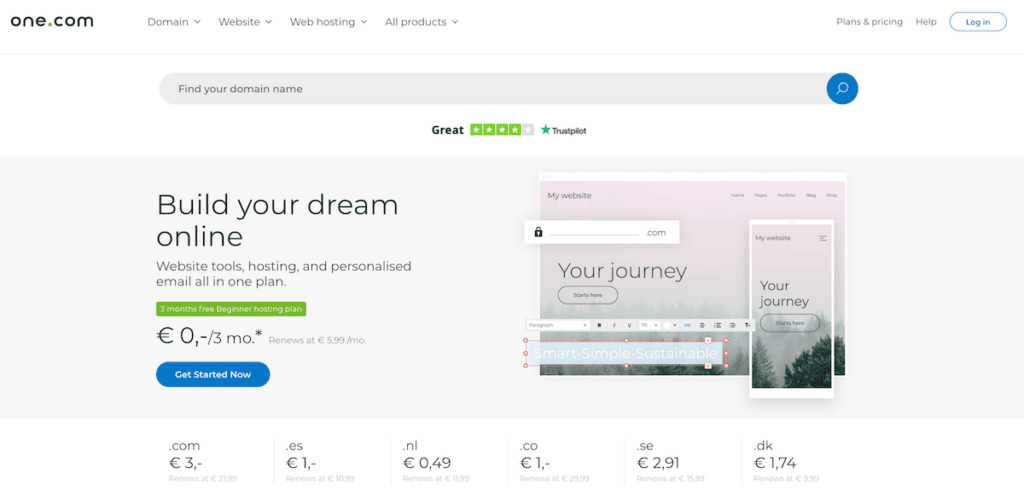Click the Renews at € 5,99 /mo. text
Screen dimensions: 1024x503
coord(317,340)
